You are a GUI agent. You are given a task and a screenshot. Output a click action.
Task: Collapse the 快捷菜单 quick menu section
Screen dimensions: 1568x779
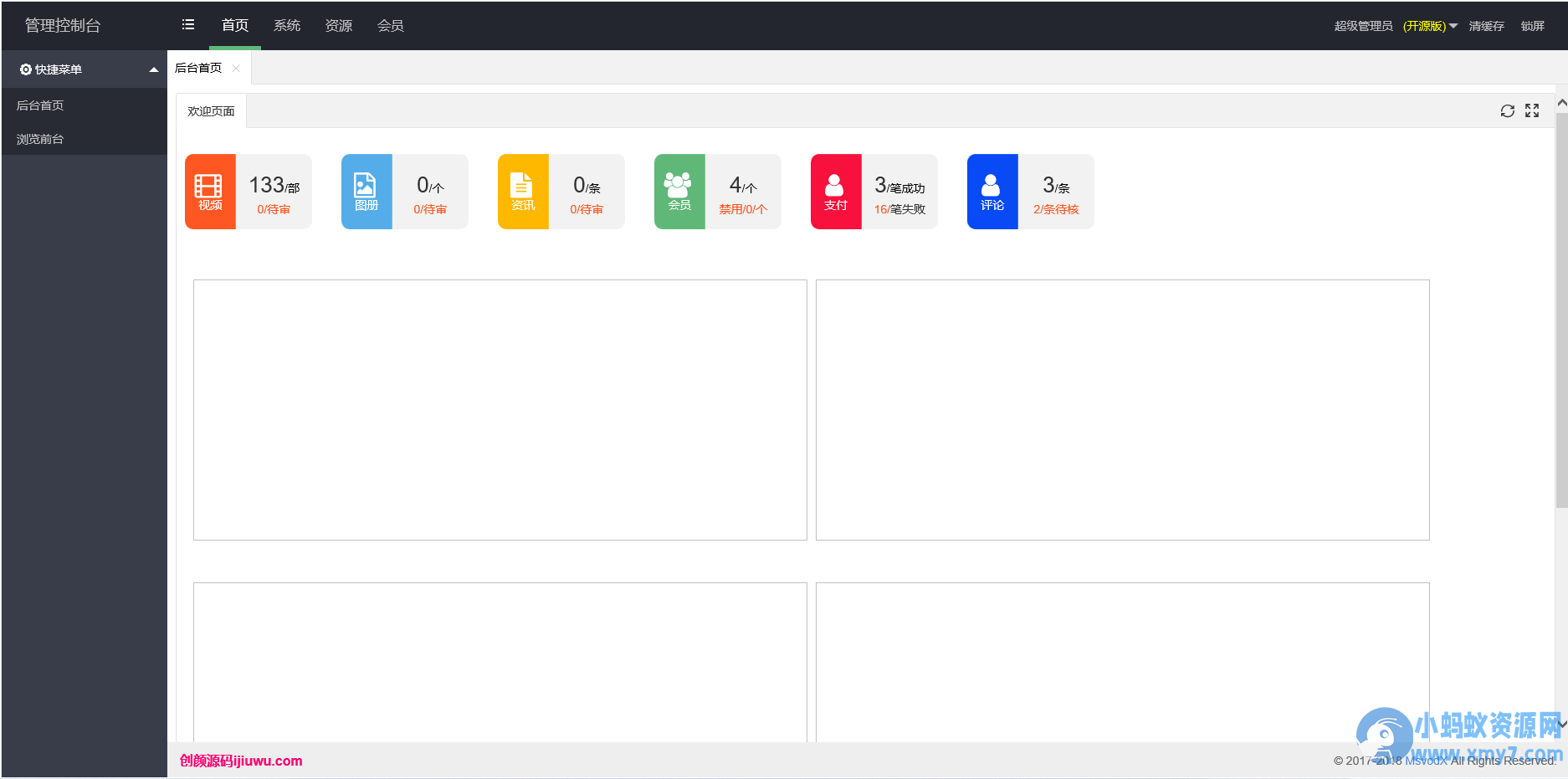coord(84,69)
